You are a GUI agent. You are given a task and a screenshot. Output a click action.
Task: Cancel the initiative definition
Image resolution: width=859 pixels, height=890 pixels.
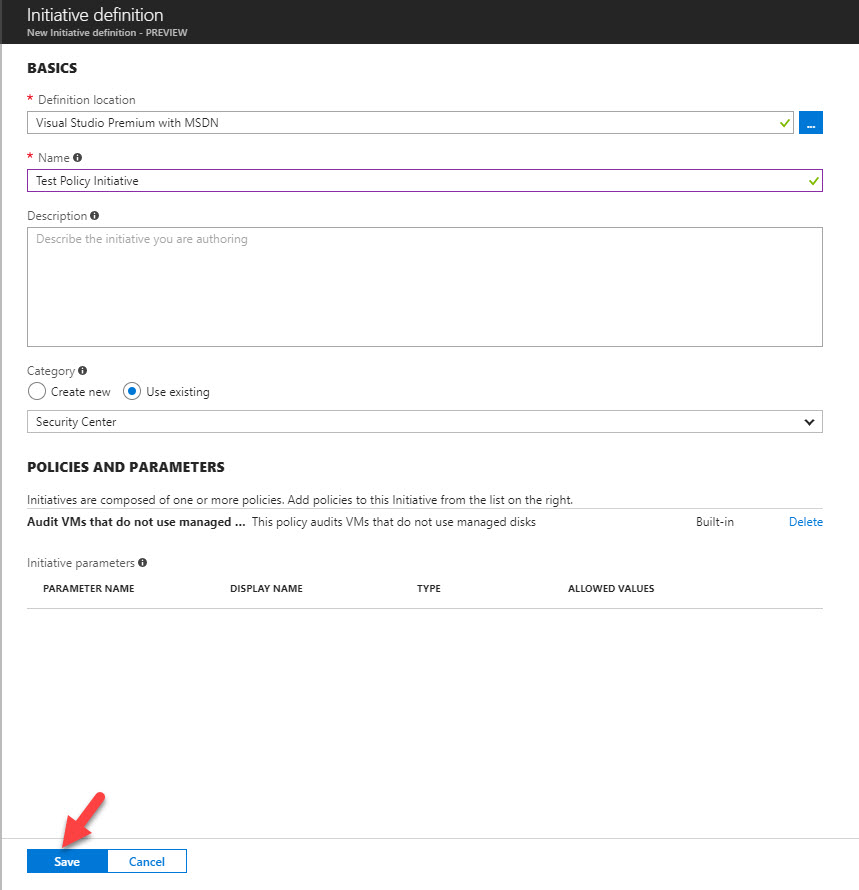tap(146, 861)
